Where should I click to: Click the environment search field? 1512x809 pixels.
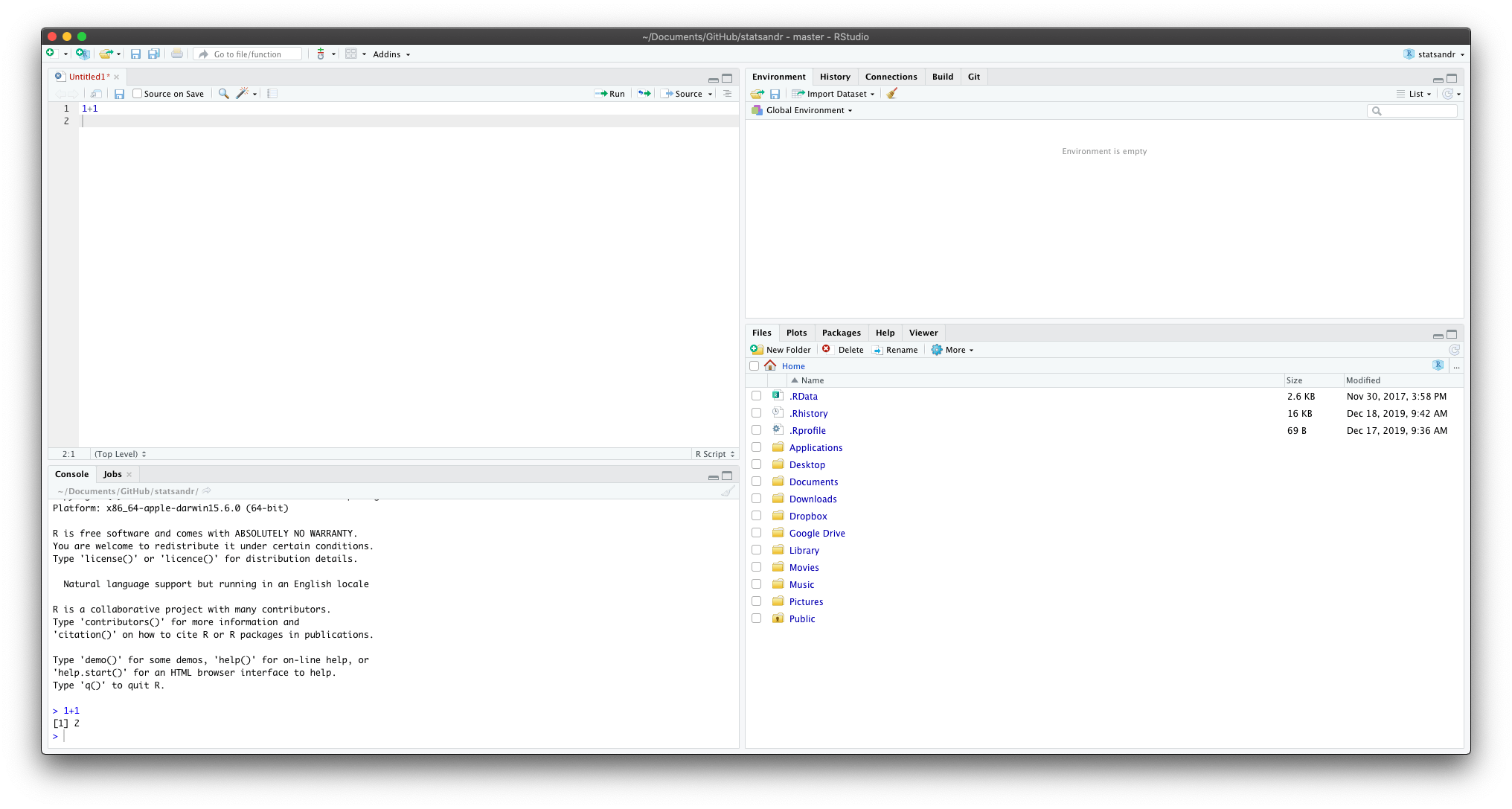[x=1417, y=111]
